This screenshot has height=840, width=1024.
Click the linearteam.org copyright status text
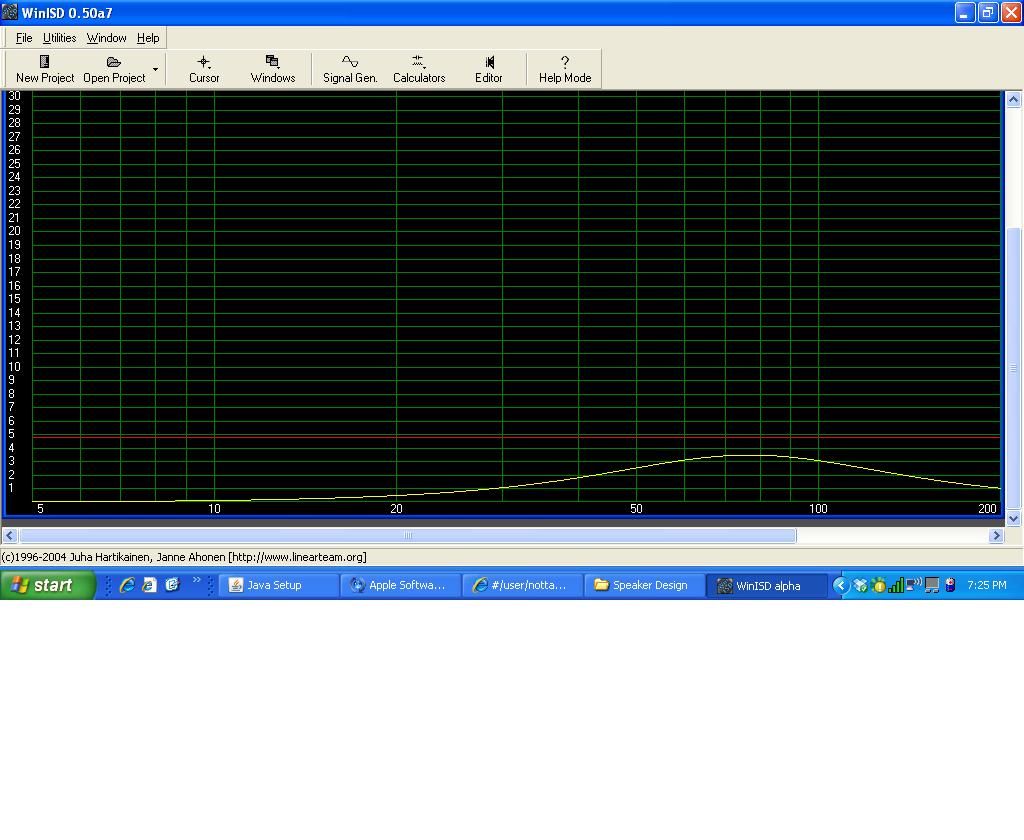pyautogui.click(x=184, y=557)
